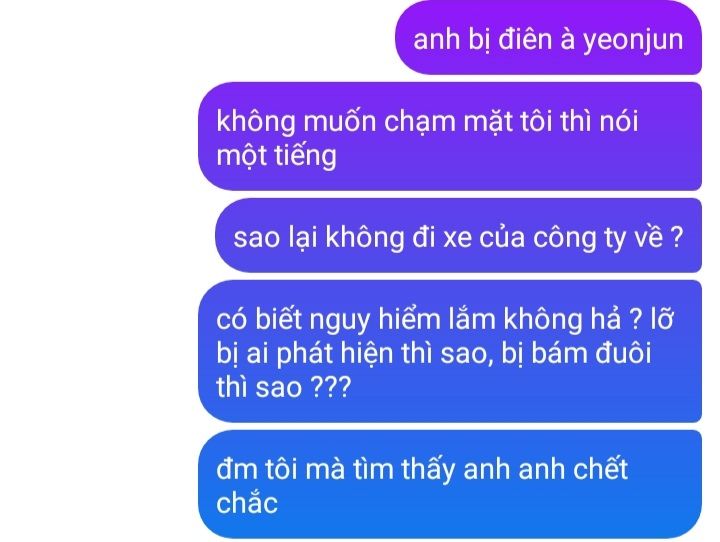This screenshot has width=720, height=542.
Task: Tap the 'không muốn chạm mặt tôi' message bubble
Action: [450, 137]
